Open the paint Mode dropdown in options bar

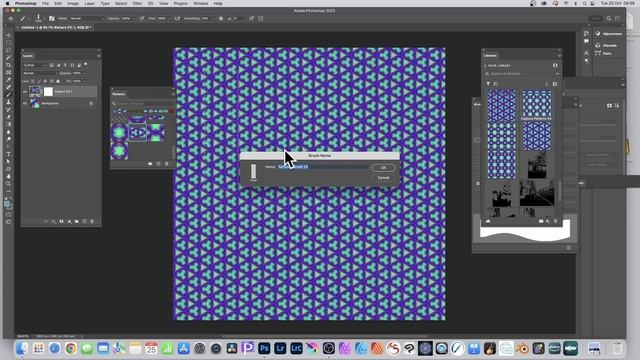pos(87,18)
